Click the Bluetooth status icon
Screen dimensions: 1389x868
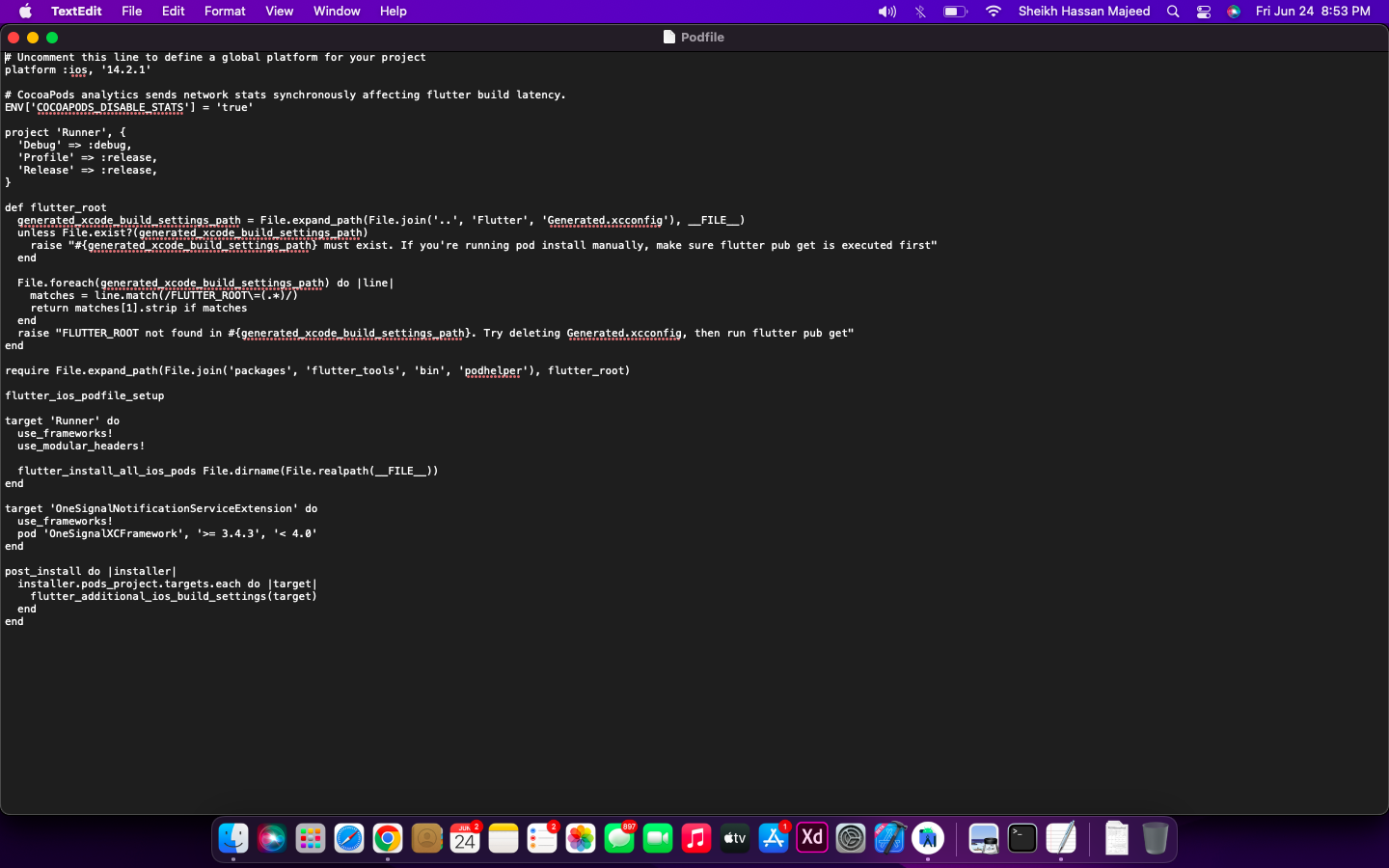pos(920,12)
